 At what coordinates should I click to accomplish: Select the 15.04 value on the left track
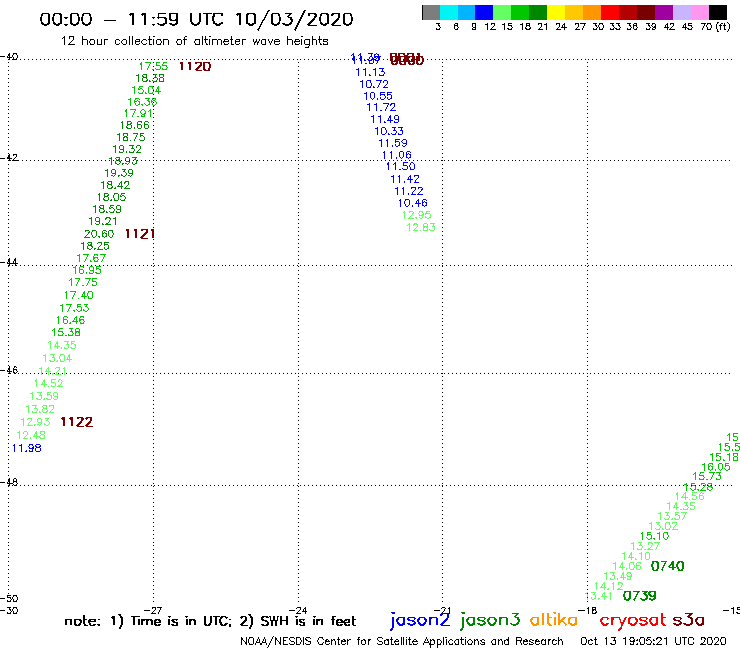146,90
